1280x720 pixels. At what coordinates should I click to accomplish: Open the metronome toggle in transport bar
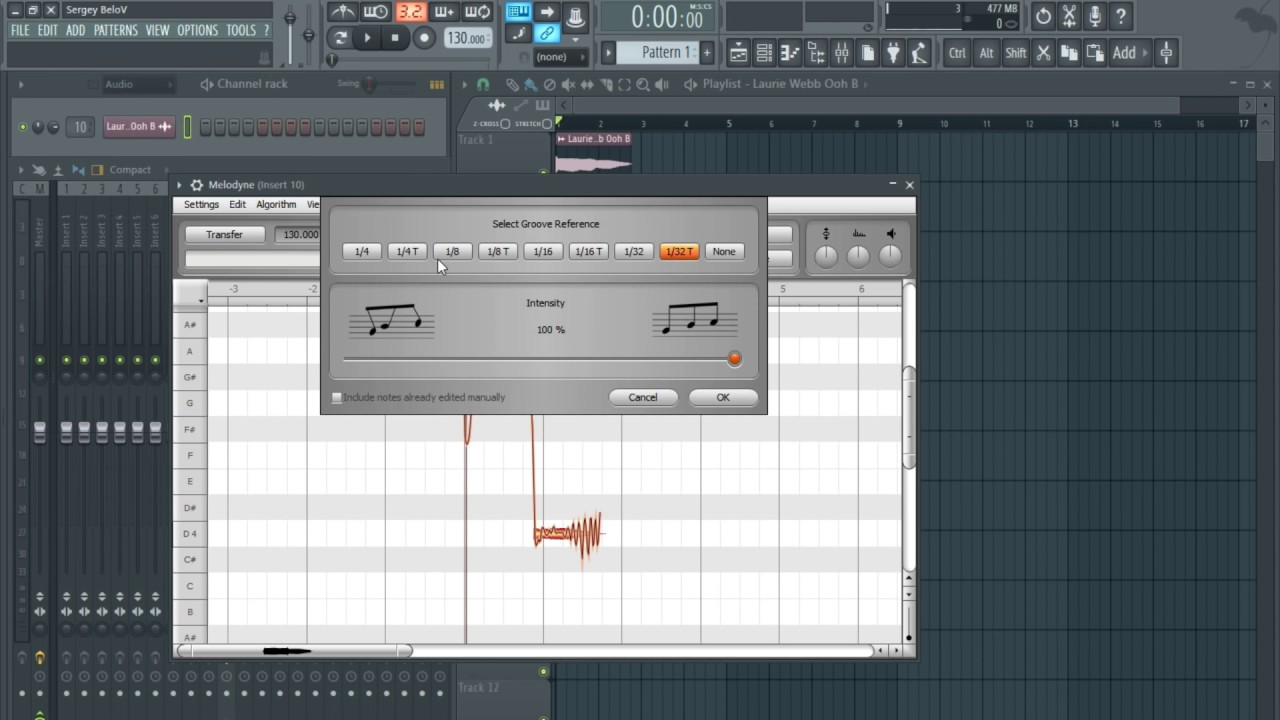[x=343, y=12]
